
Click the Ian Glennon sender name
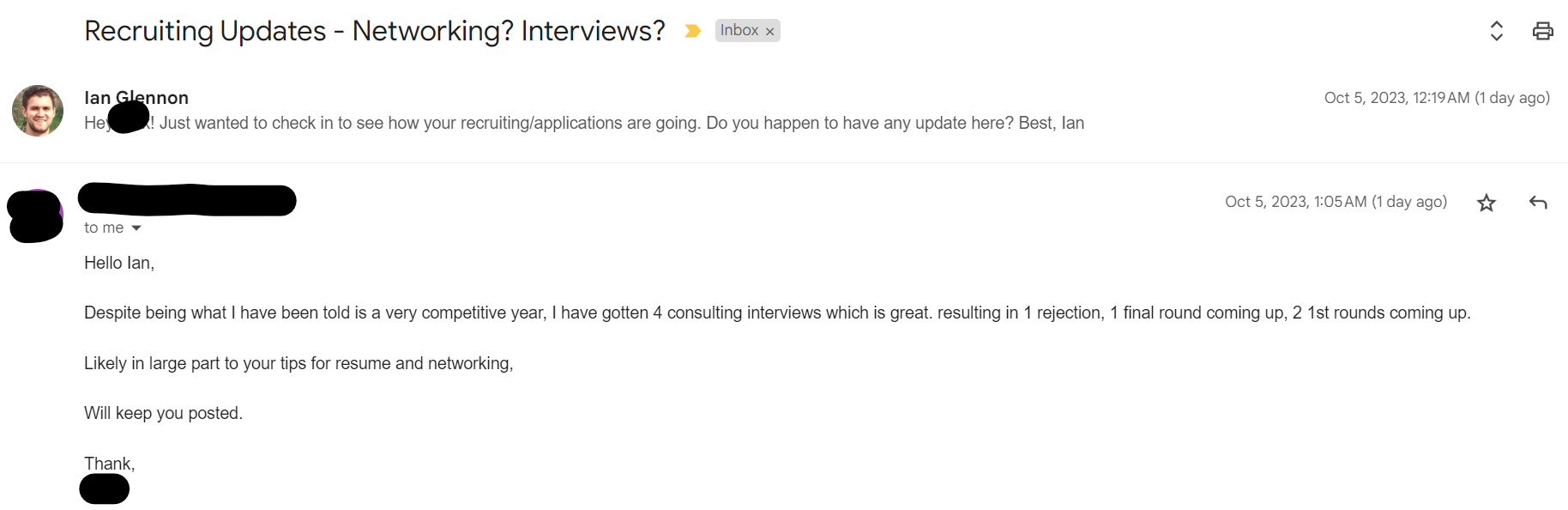pyautogui.click(x=136, y=97)
